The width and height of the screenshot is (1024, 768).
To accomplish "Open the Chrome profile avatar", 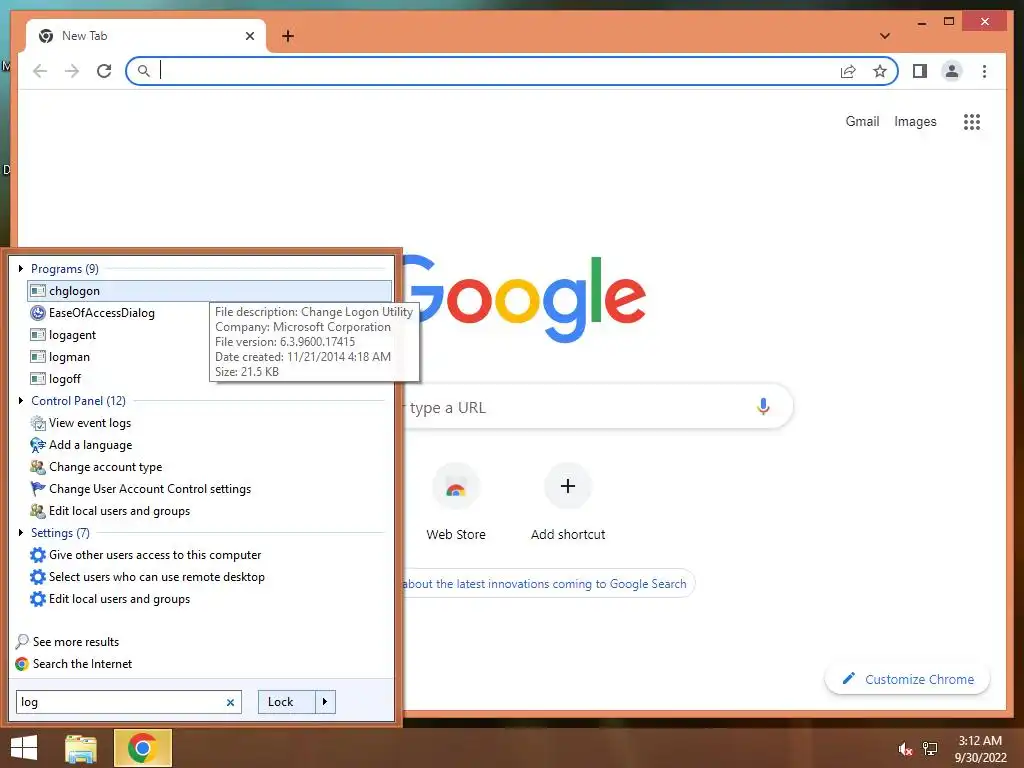I will [x=952, y=71].
